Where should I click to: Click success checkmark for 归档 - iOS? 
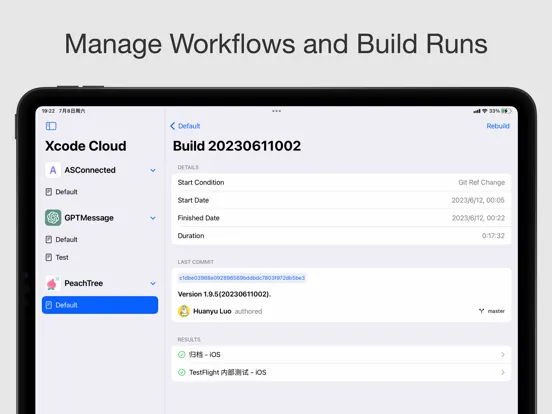(182, 355)
